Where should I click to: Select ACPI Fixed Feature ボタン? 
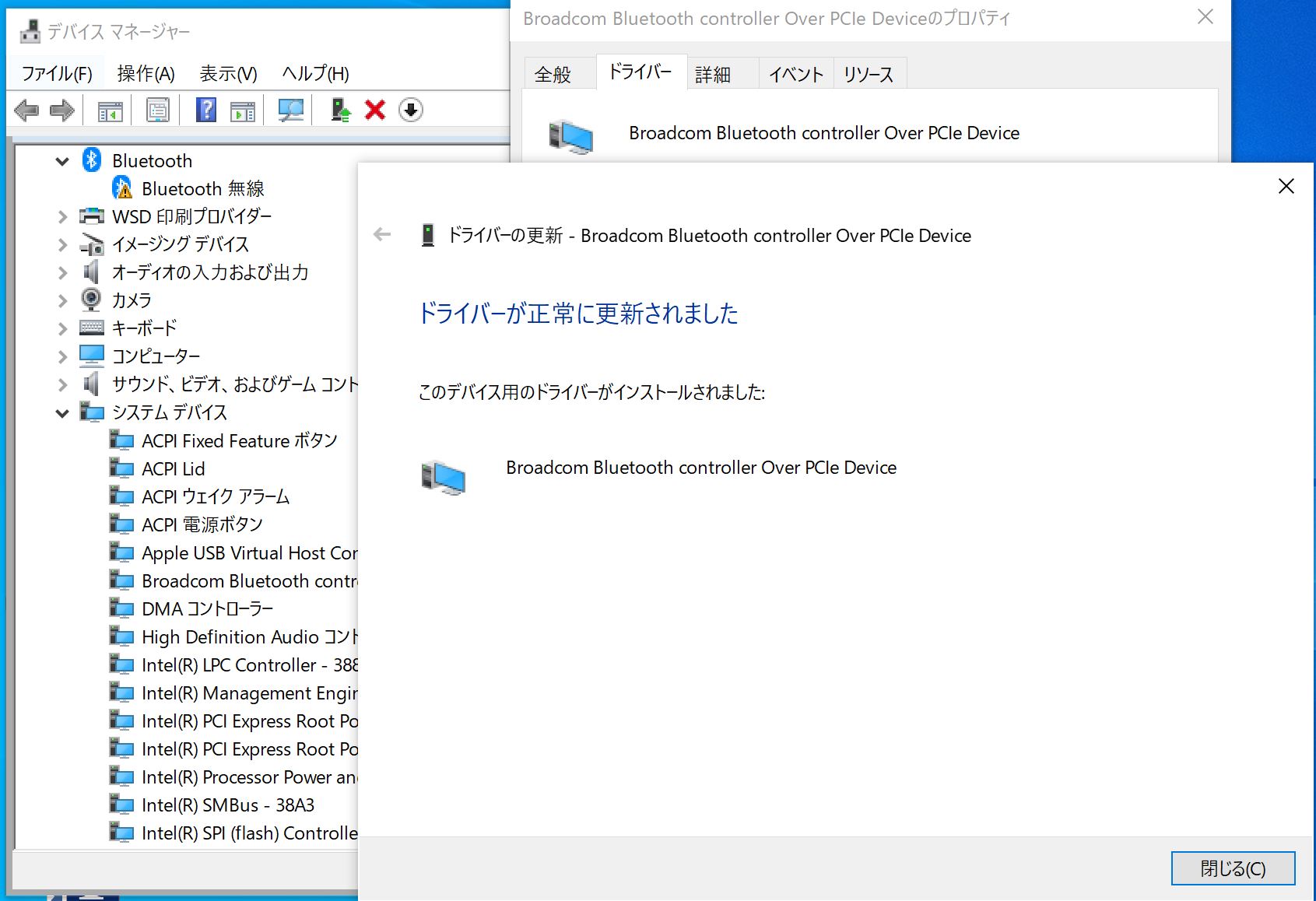coord(240,440)
